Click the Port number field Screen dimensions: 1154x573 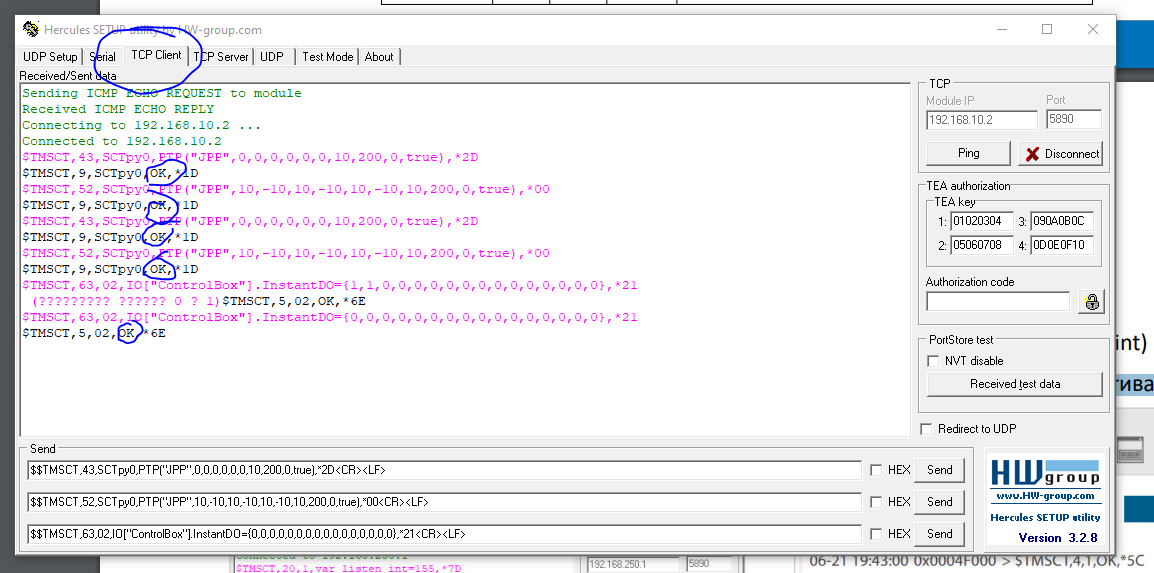[x=1073, y=120]
